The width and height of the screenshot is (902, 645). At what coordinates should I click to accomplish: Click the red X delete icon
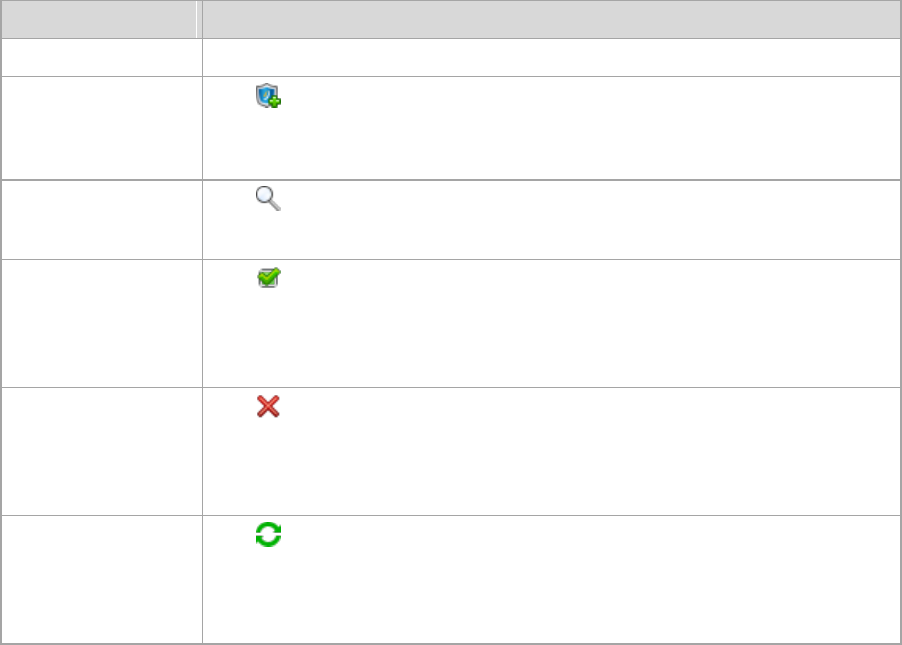pyautogui.click(x=268, y=406)
